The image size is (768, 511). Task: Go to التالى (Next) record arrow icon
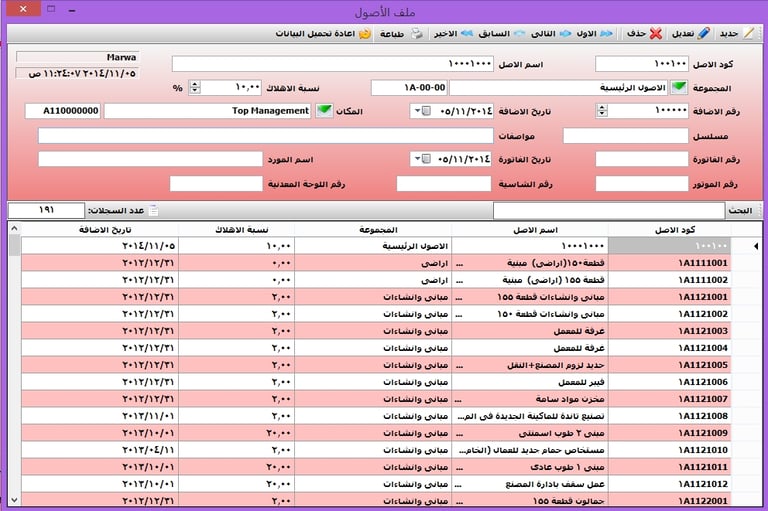point(565,33)
